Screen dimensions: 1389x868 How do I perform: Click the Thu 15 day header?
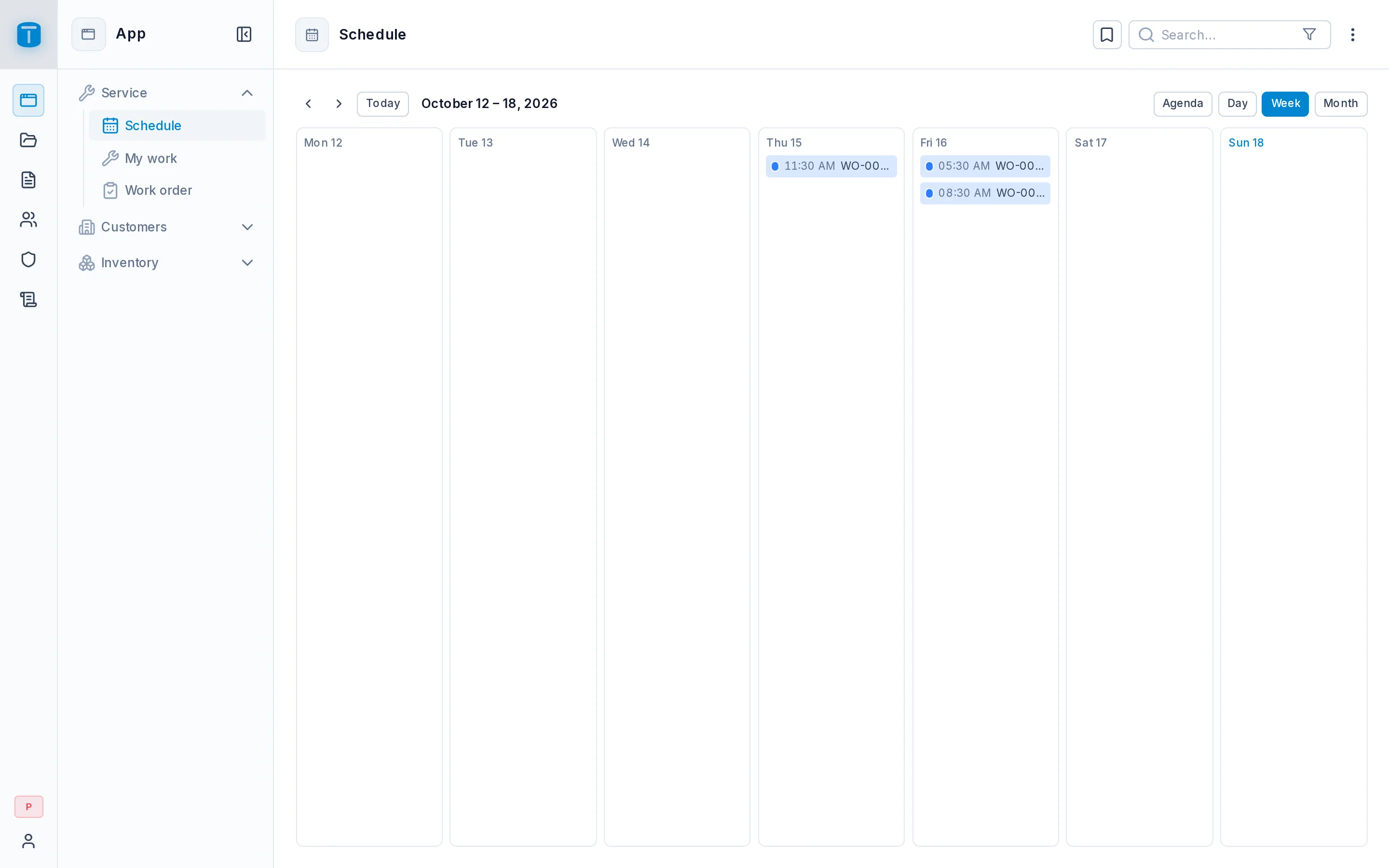(x=784, y=143)
